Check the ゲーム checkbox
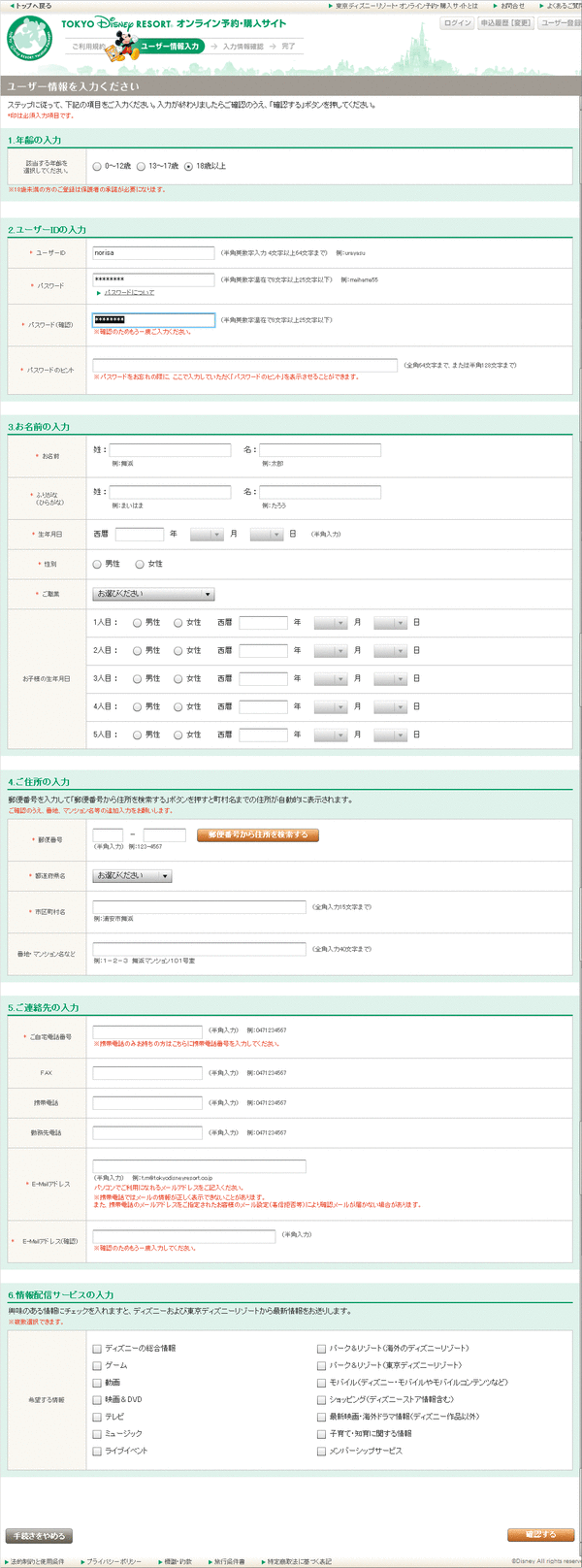This screenshot has width=582, height=1568. point(97,1366)
